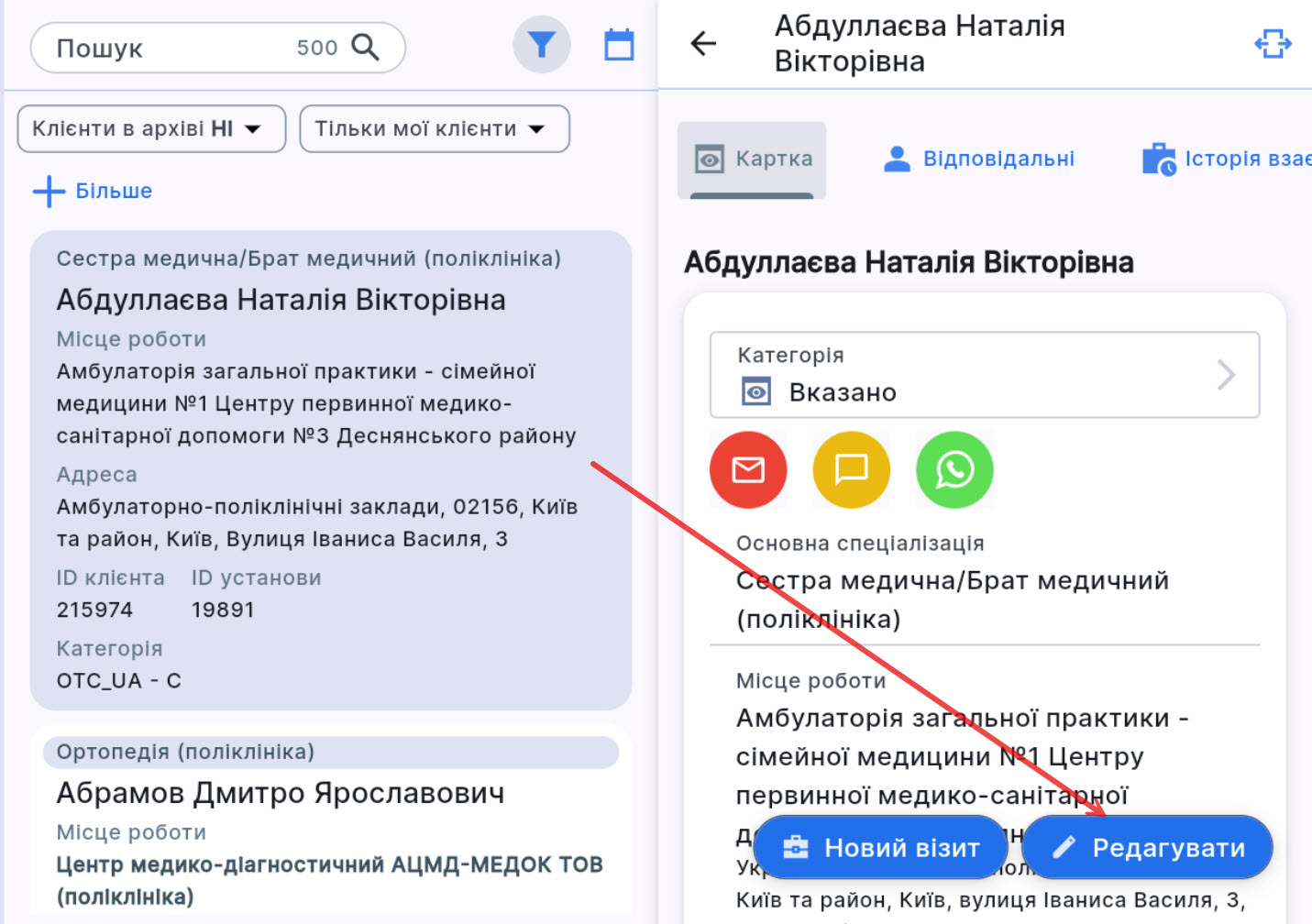The width and height of the screenshot is (1312, 924).
Task: Toggle the archived clients filter
Action: pos(150,128)
